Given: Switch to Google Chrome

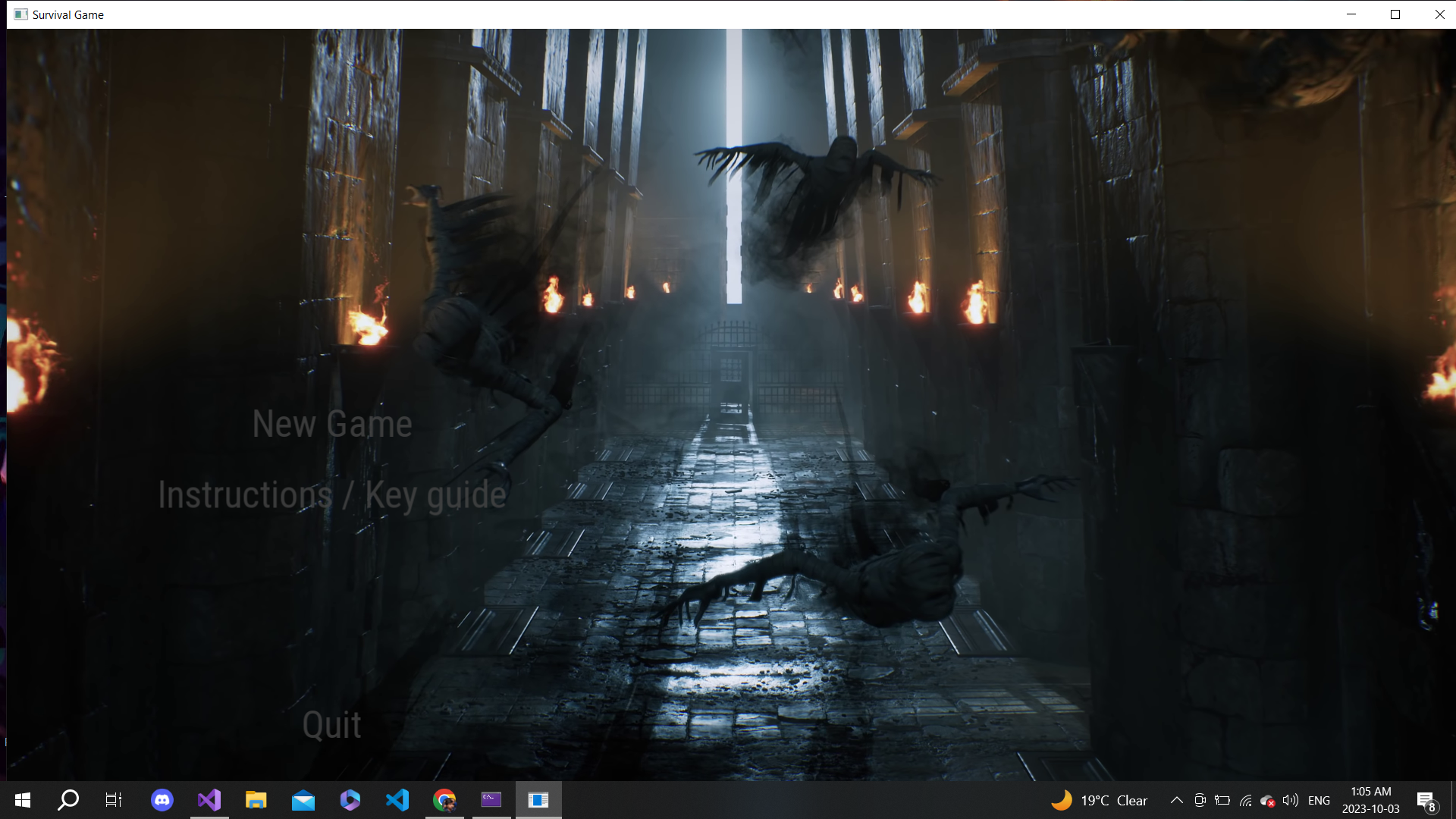Looking at the screenshot, I should (444, 800).
